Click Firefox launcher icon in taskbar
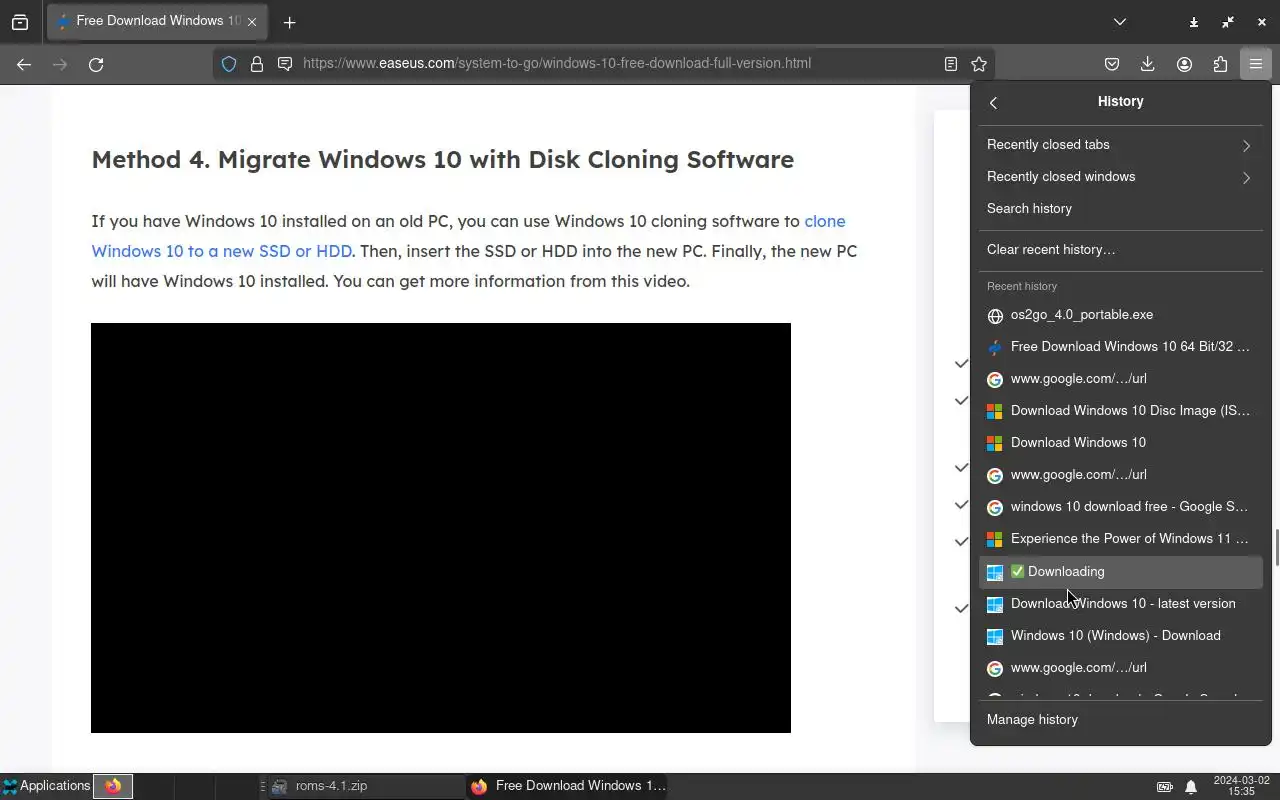This screenshot has height=800, width=1280. [113, 786]
